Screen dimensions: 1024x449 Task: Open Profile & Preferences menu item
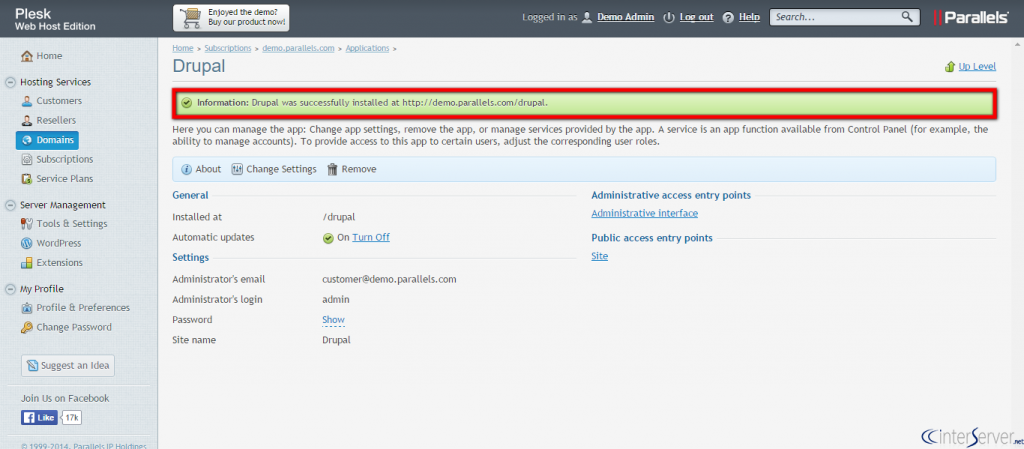click(83, 308)
